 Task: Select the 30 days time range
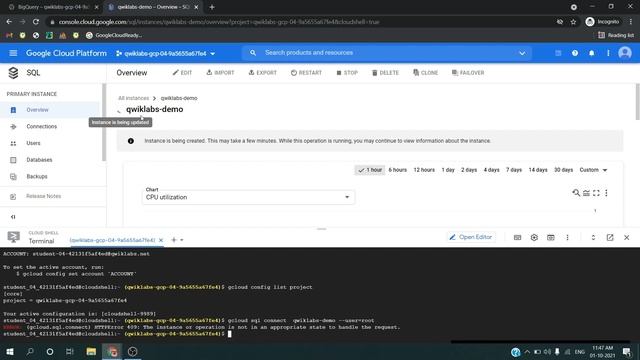563,170
